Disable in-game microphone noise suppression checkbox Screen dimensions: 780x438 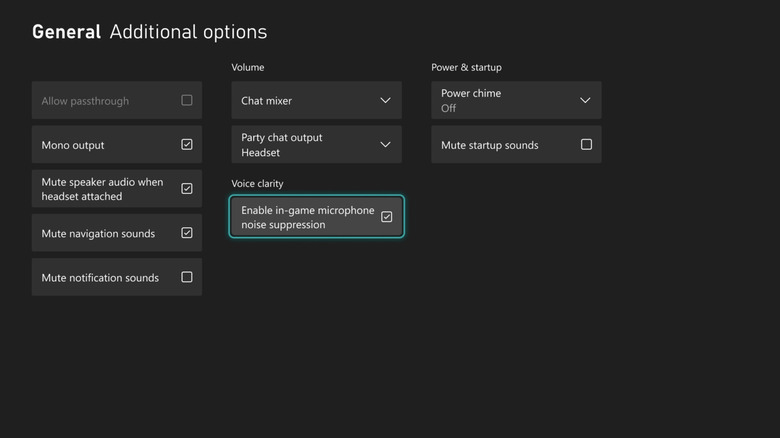click(387, 217)
